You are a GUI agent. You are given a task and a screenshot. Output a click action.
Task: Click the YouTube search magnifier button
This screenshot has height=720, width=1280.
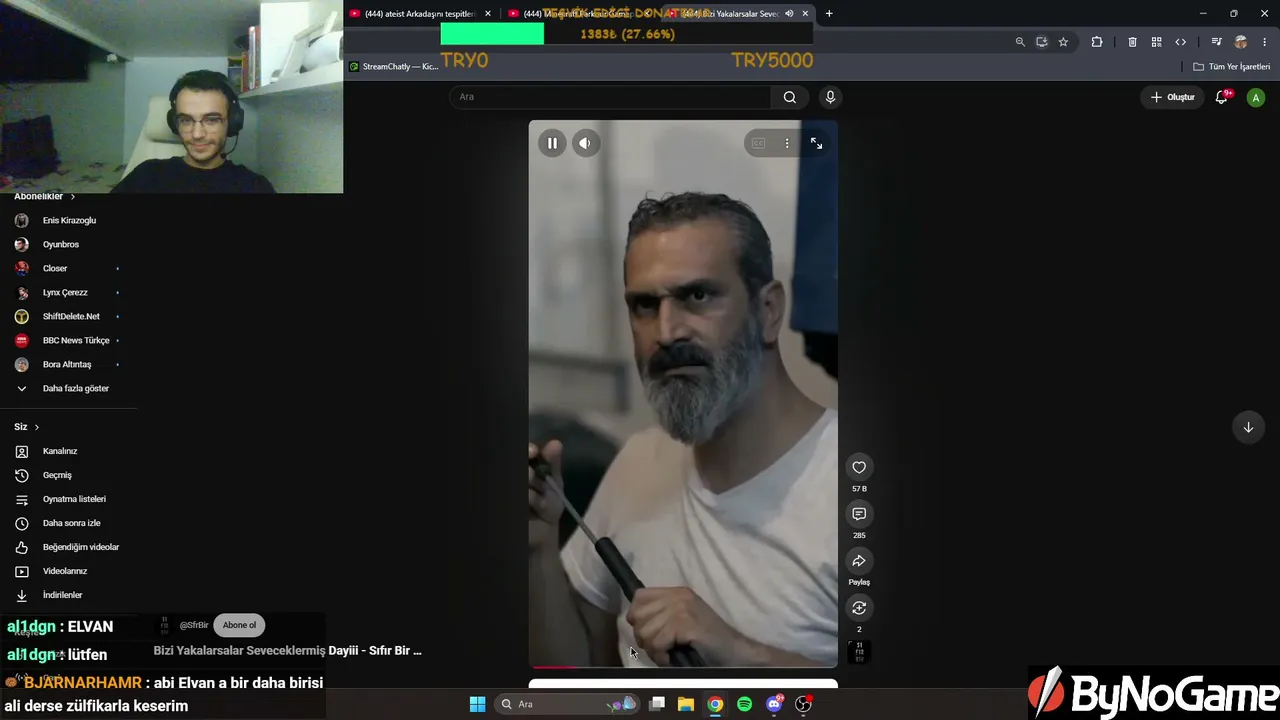(790, 97)
